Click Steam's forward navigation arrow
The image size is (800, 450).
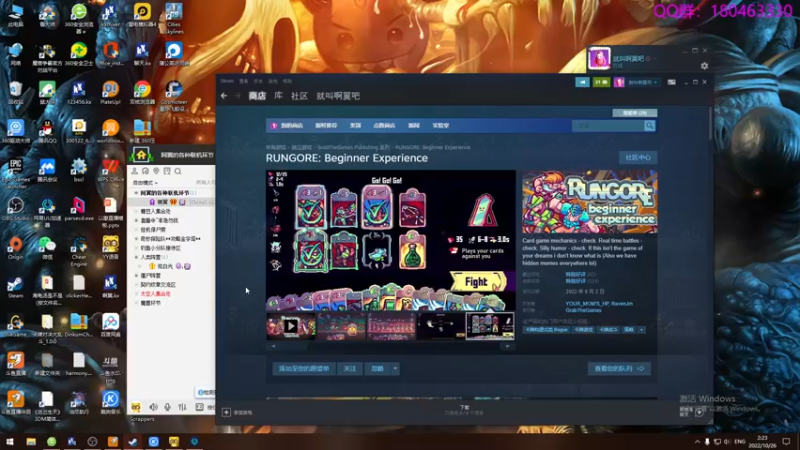(237, 96)
